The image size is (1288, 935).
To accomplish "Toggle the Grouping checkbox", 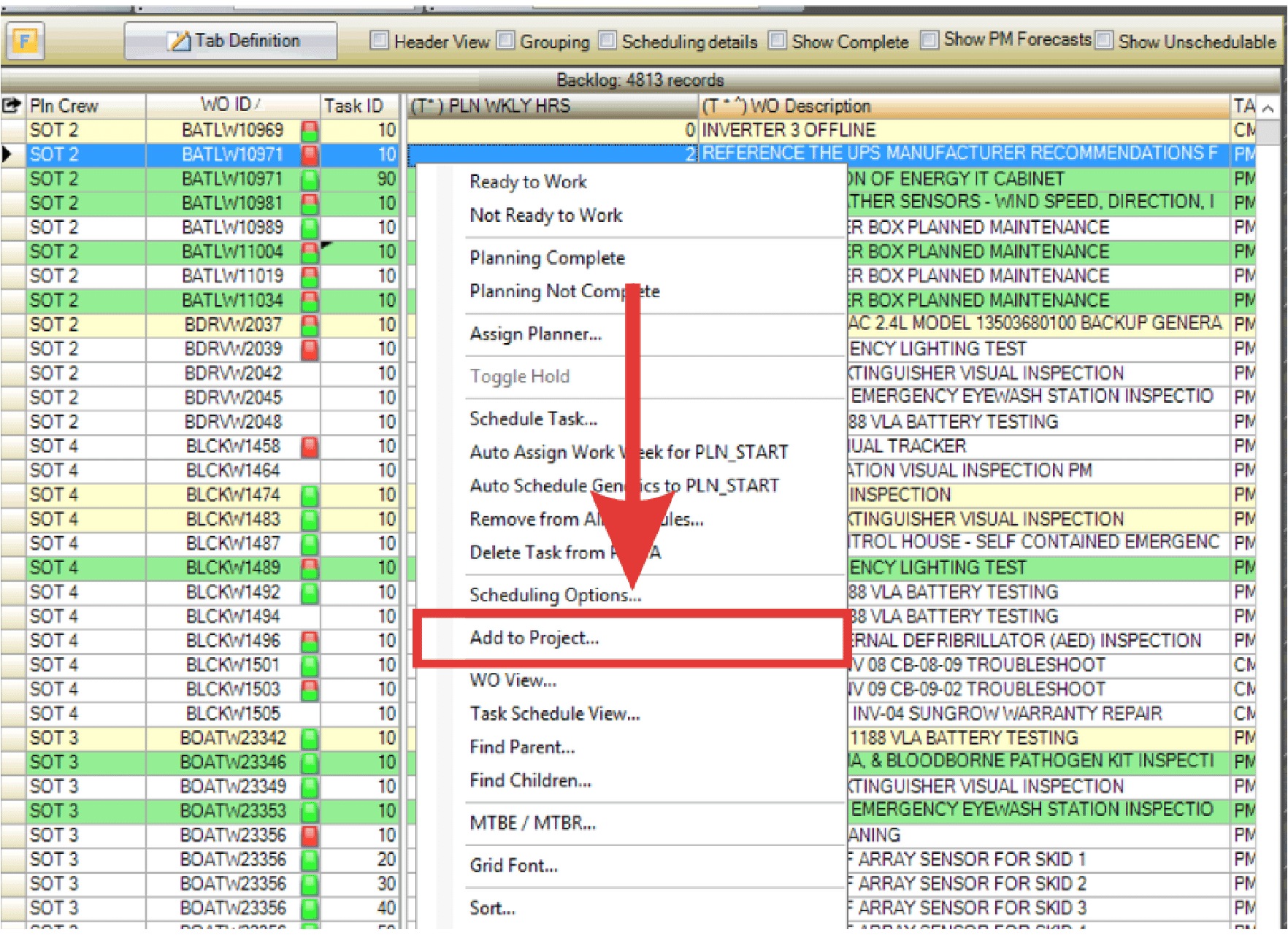I will [x=505, y=40].
